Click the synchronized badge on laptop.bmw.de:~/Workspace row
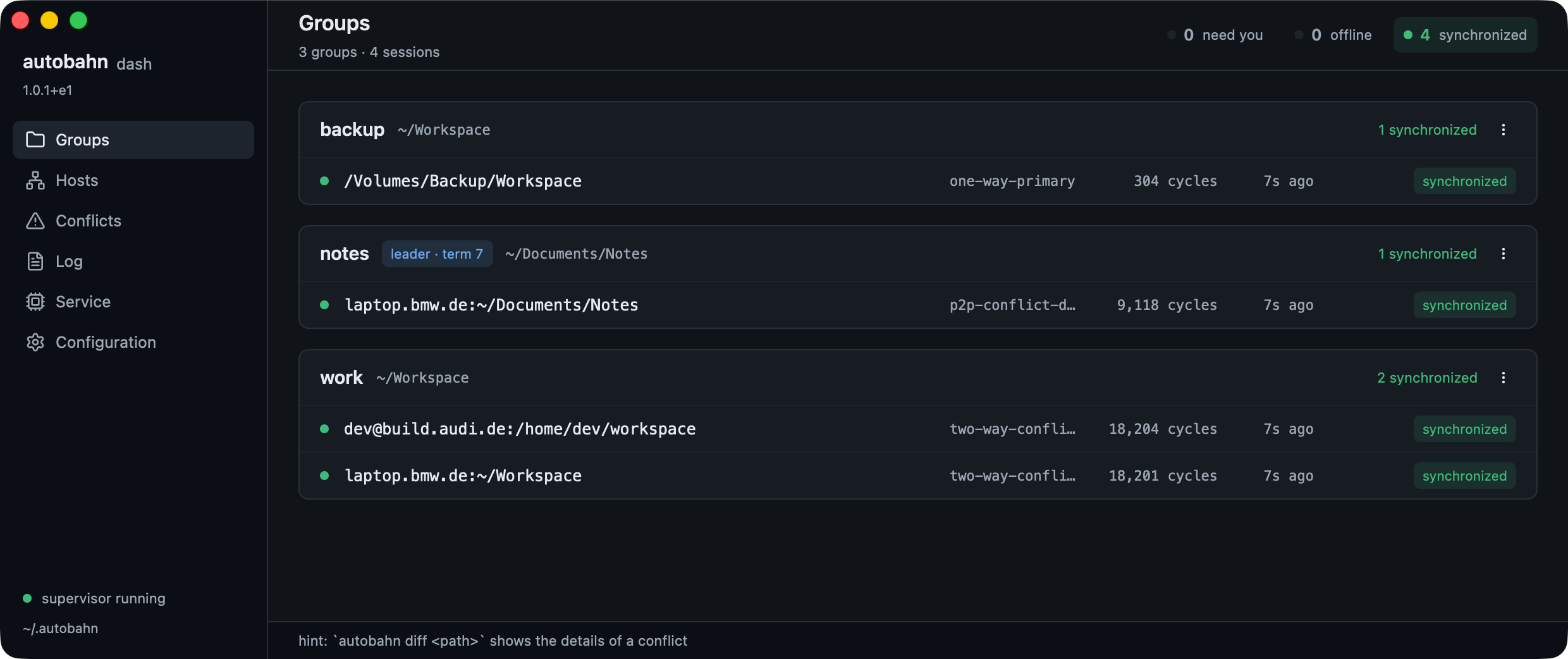Screen dimensions: 1568x659 pos(1464,476)
